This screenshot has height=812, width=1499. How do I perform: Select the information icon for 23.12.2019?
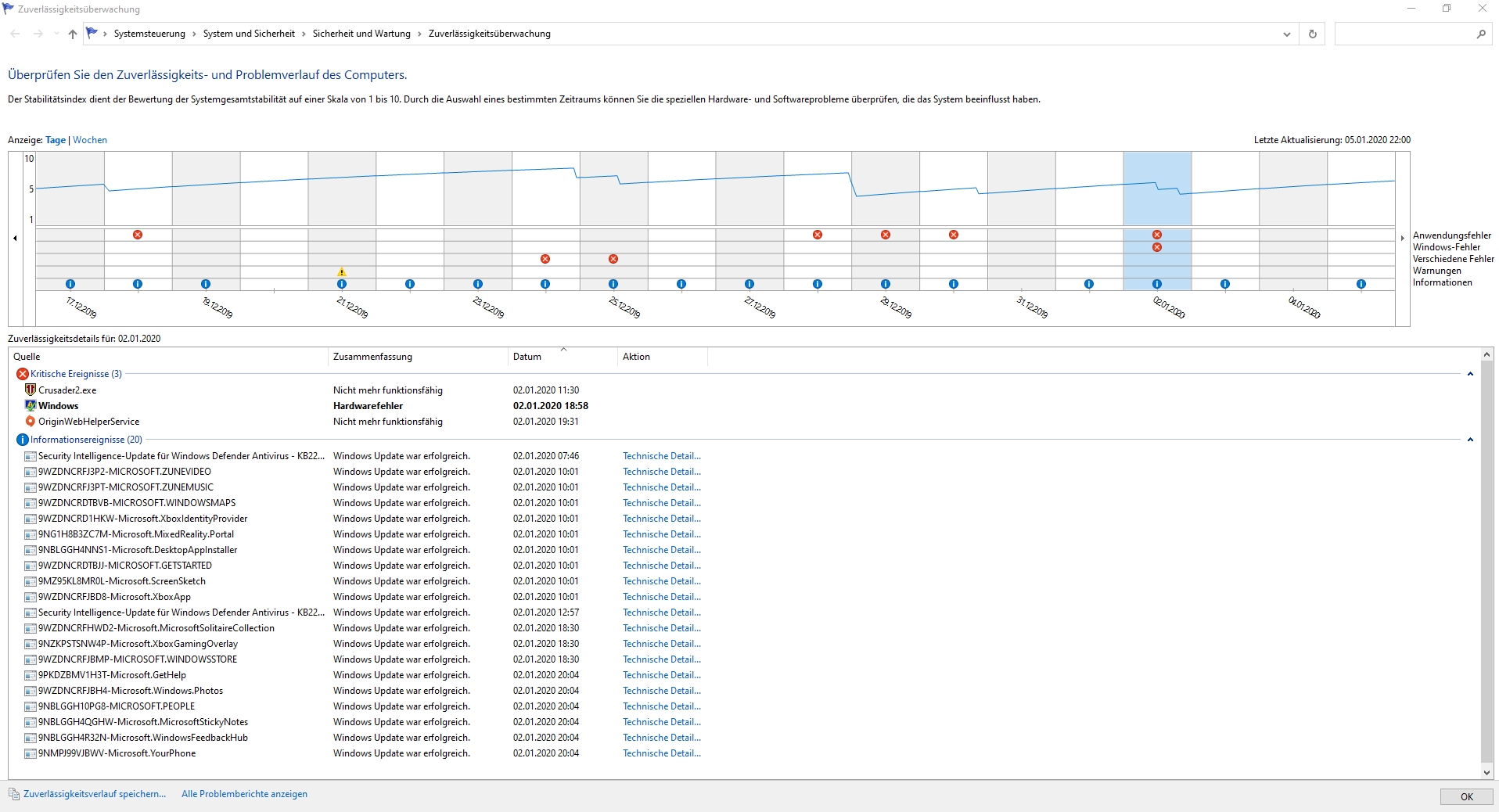478,284
